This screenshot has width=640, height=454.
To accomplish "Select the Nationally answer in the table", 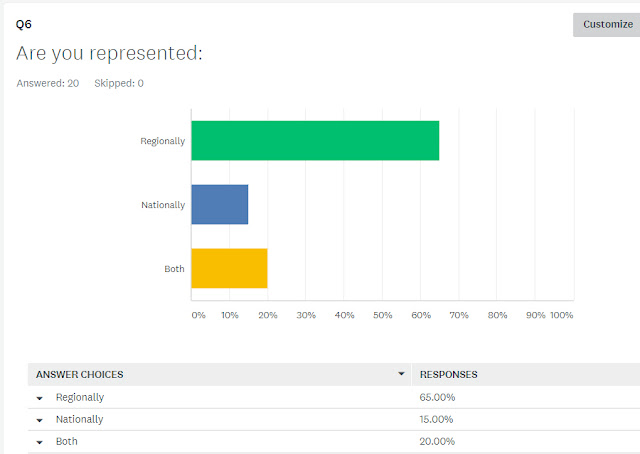I will coord(79,419).
